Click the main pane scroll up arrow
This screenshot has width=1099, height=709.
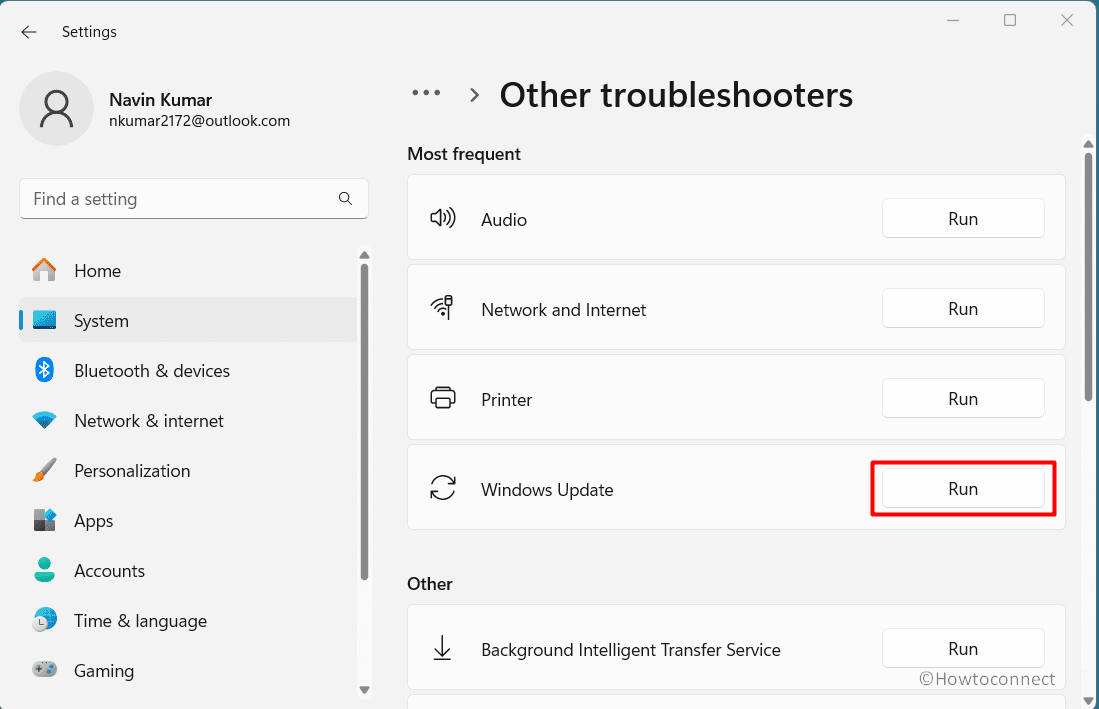(x=1088, y=144)
